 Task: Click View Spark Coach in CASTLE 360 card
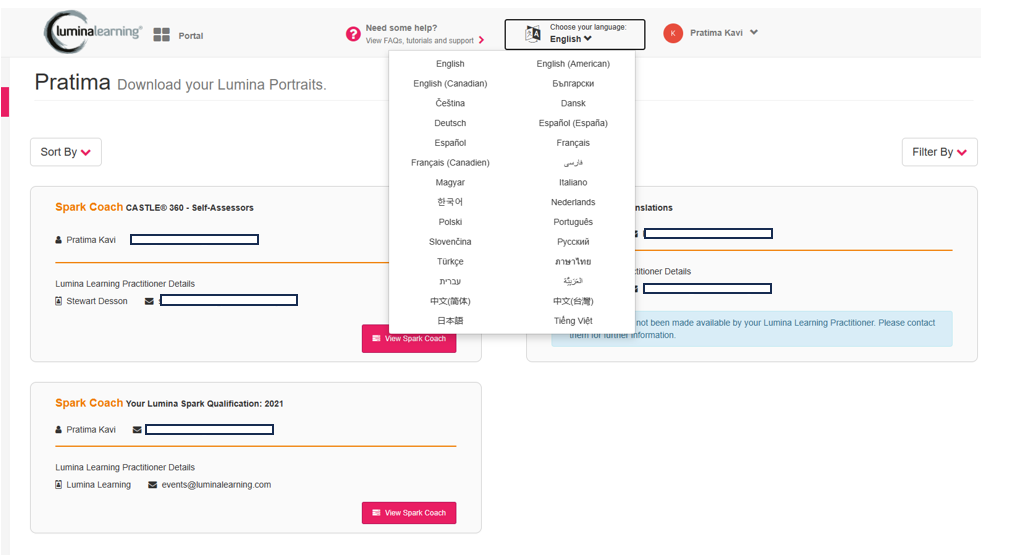409,338
